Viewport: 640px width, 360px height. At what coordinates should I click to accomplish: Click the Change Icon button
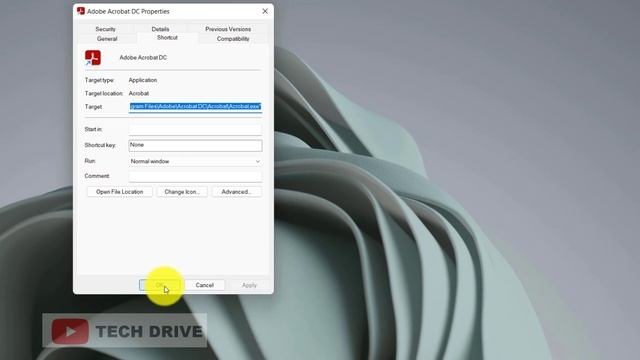coord(182,192)
